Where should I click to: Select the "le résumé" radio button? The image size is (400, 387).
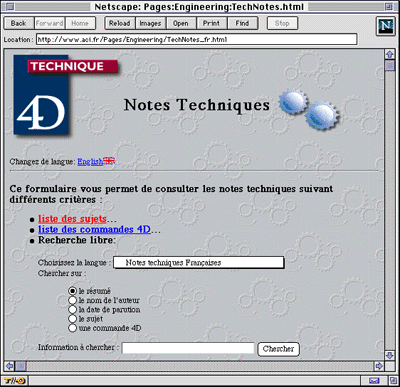[x=72, y=291]
